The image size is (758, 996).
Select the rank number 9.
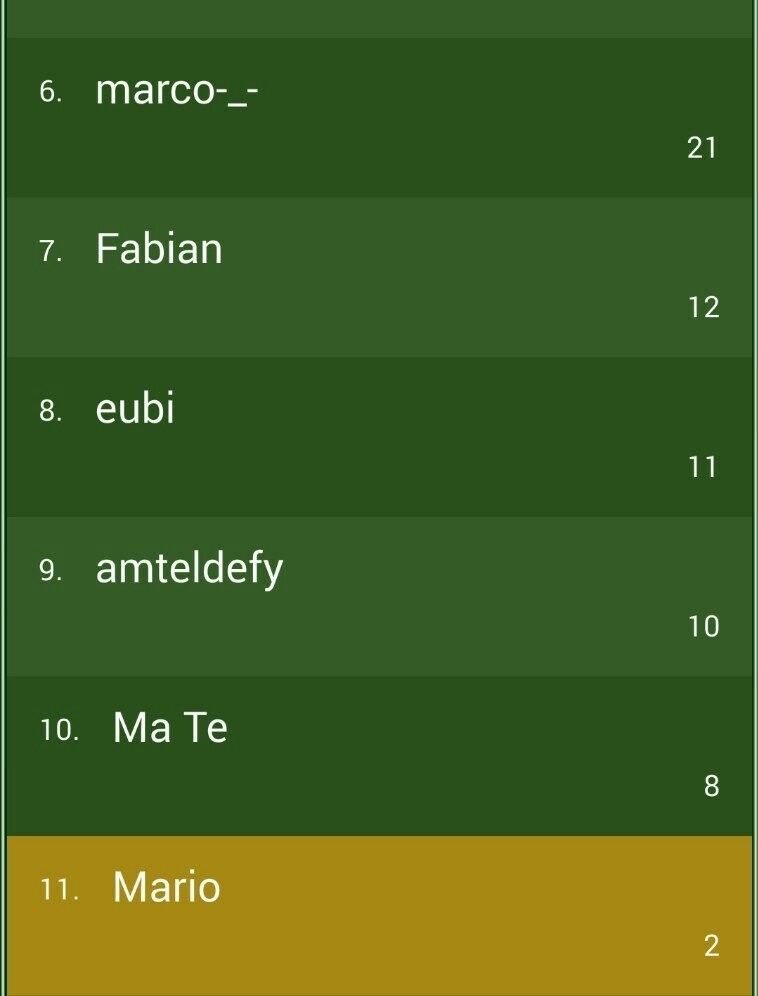[x=51, y=571]
